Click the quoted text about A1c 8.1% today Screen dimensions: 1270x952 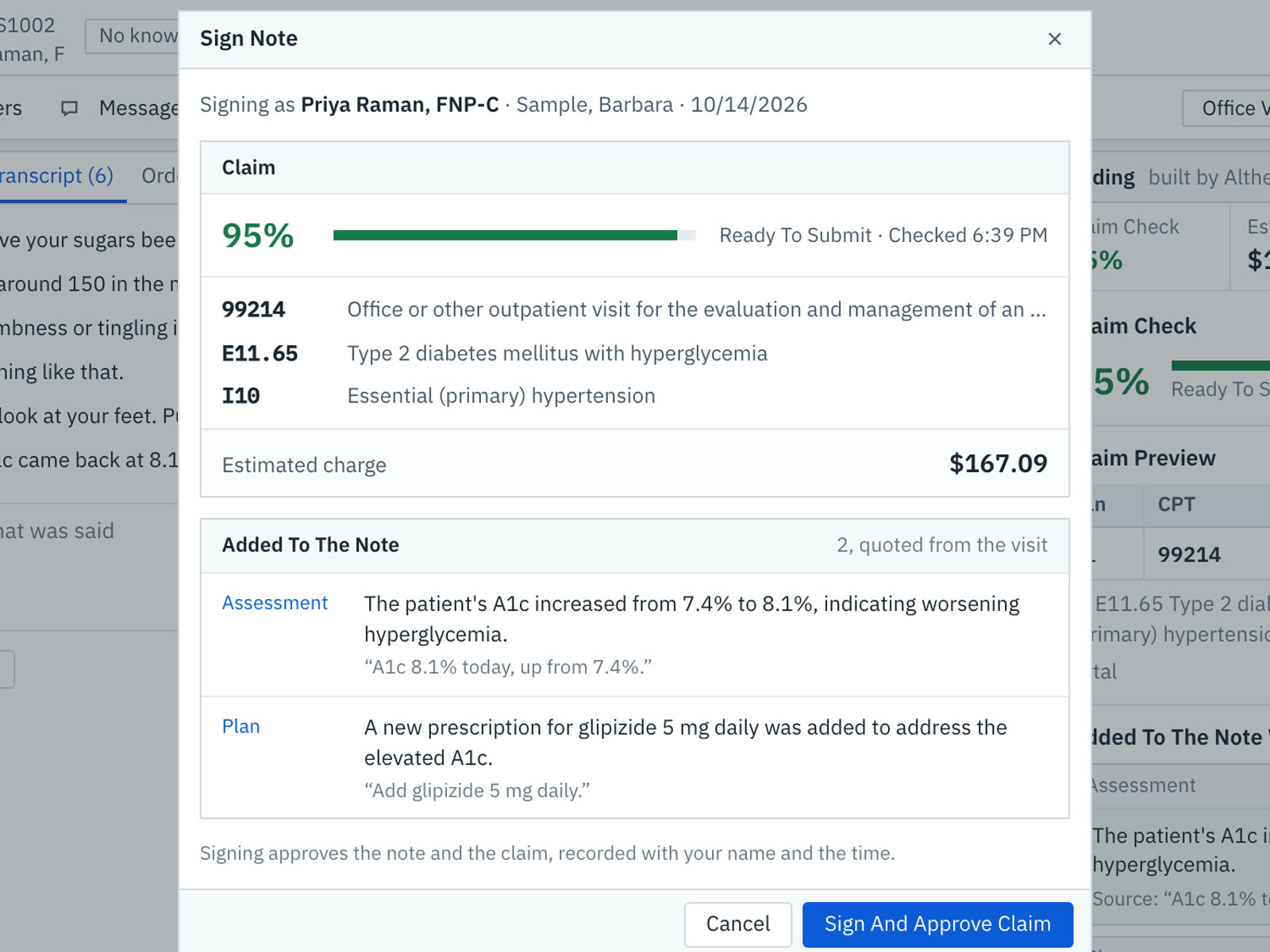[x=508, y=667]
